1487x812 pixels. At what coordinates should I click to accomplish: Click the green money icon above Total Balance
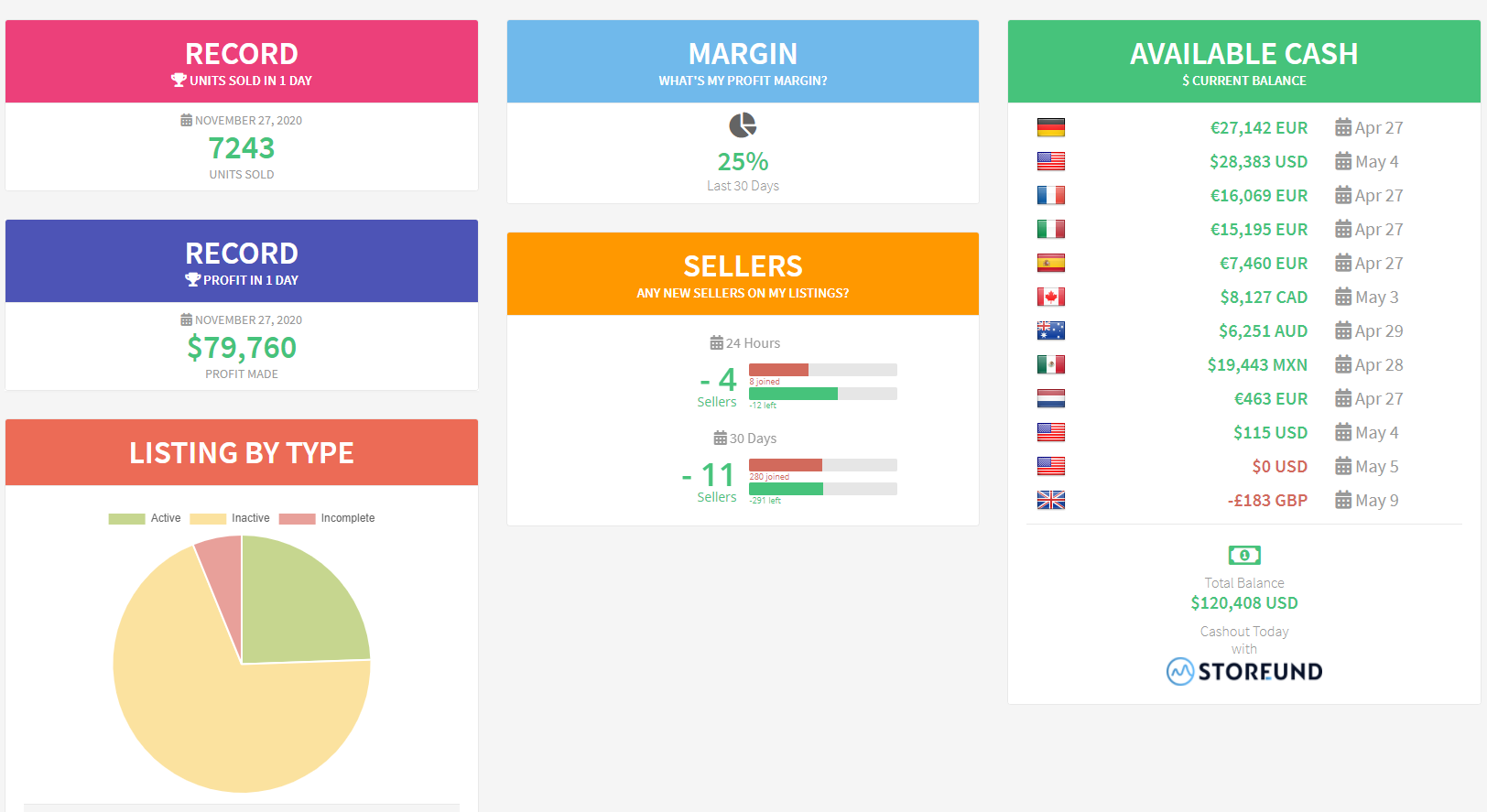click(1244, 555)
